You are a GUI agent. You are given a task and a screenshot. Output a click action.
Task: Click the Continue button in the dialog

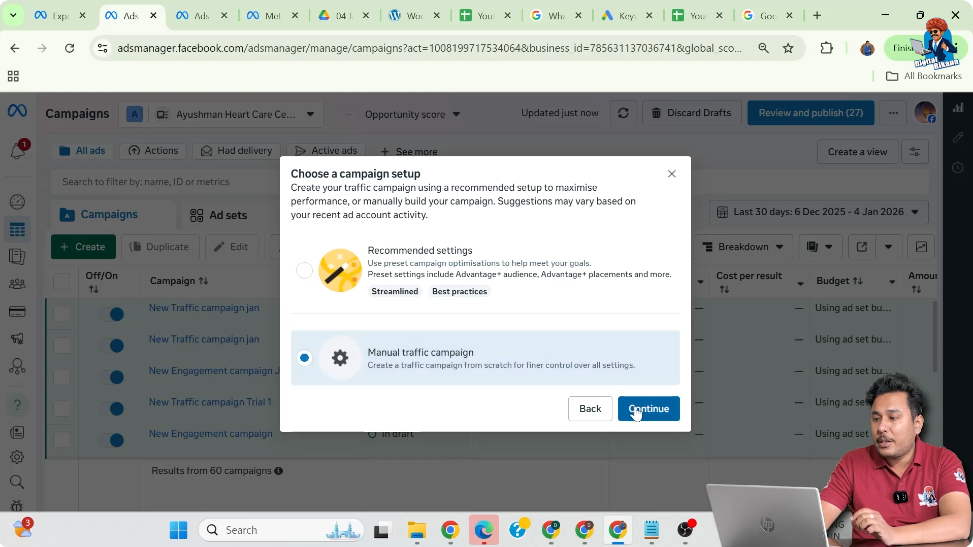(648, 409)
